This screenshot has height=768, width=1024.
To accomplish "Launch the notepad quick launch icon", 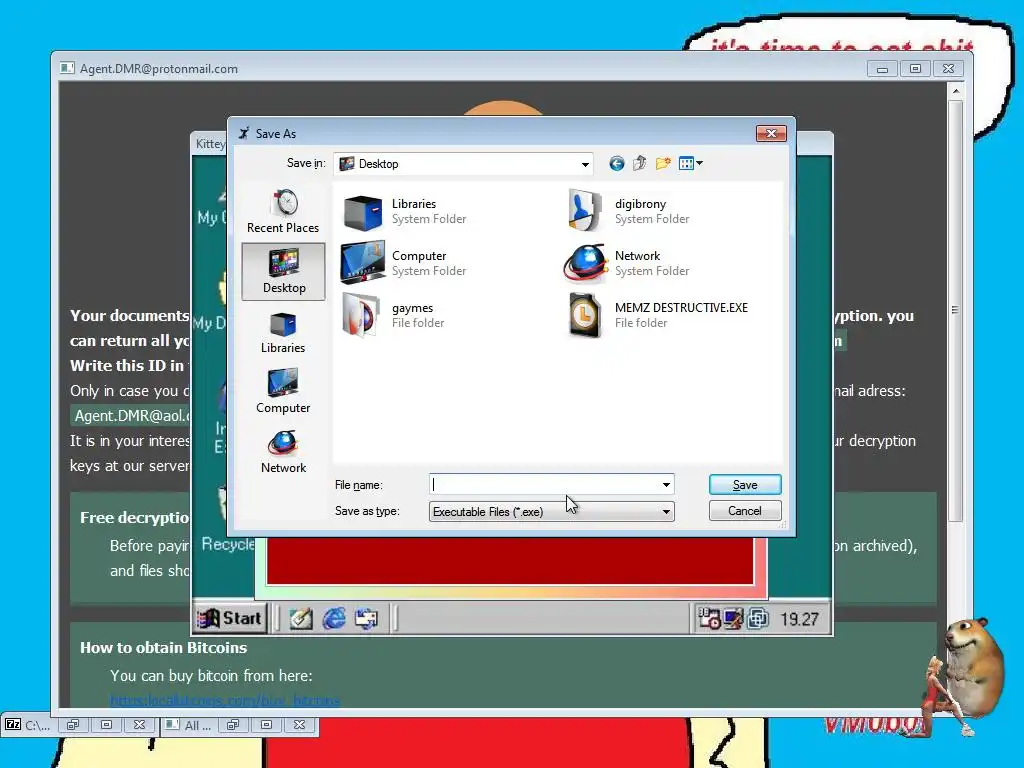I will pyautogui.click(x=301, y=618).
